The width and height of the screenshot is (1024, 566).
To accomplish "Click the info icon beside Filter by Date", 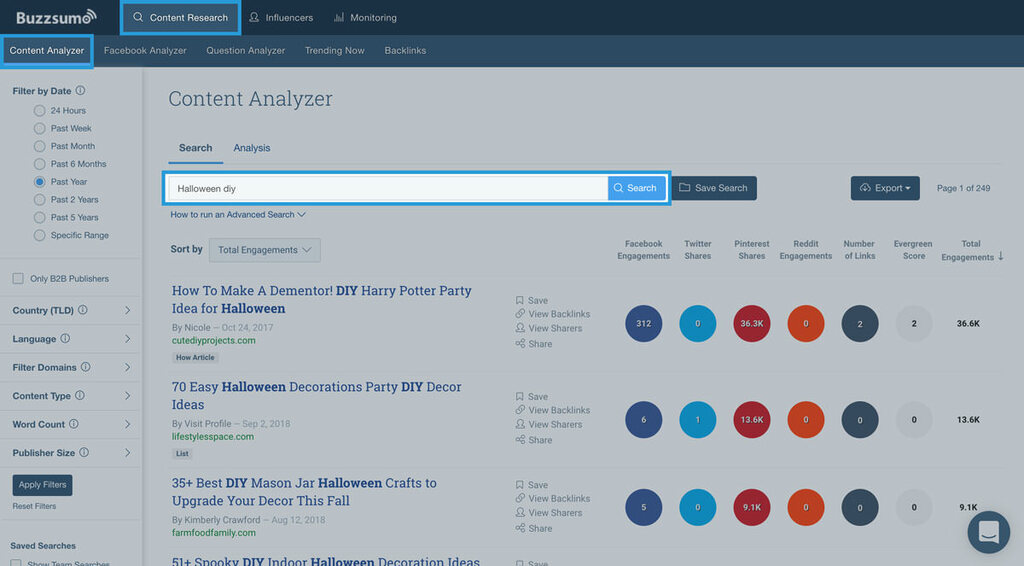I will click(x=80, y=91).
